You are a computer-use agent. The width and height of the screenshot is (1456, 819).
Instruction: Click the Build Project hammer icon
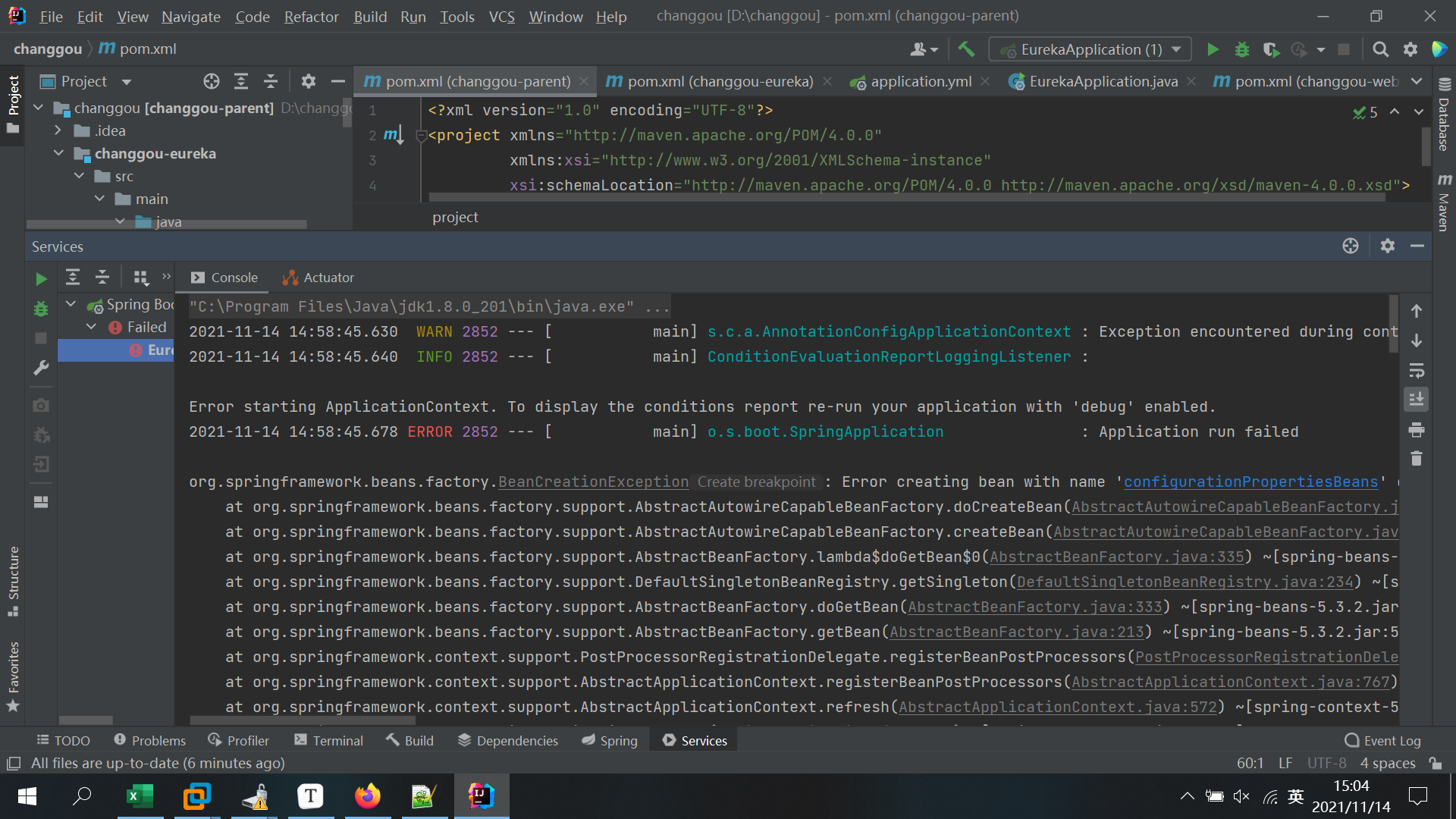966,50
